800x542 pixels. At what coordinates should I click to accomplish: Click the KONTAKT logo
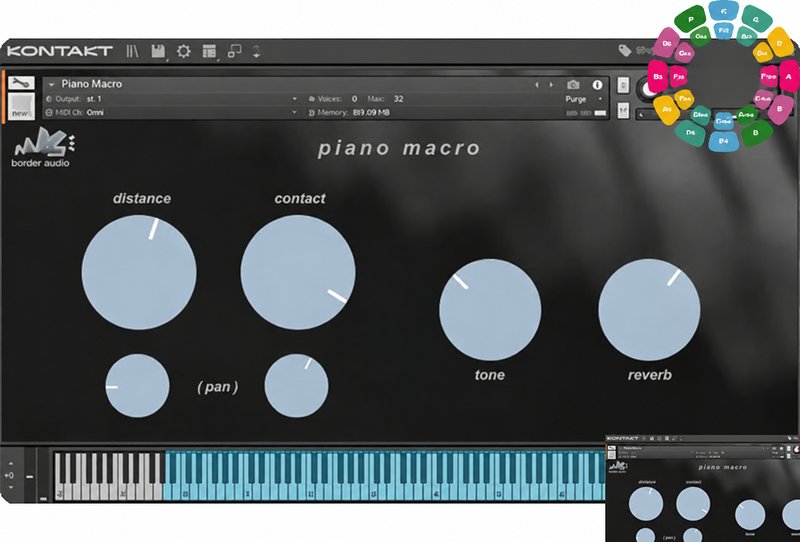pos(60,51)
